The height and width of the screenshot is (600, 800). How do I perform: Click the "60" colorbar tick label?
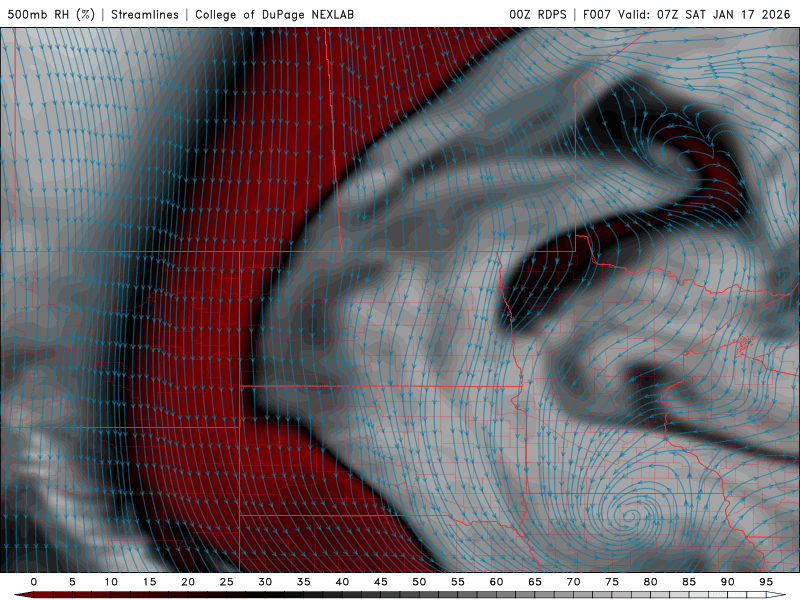point(496,582)
